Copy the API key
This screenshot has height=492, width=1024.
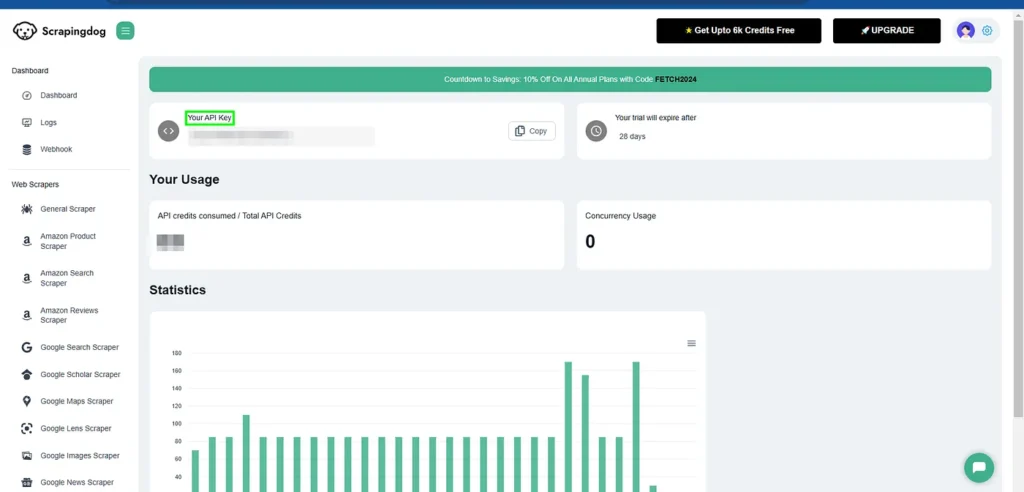[531, 131]
